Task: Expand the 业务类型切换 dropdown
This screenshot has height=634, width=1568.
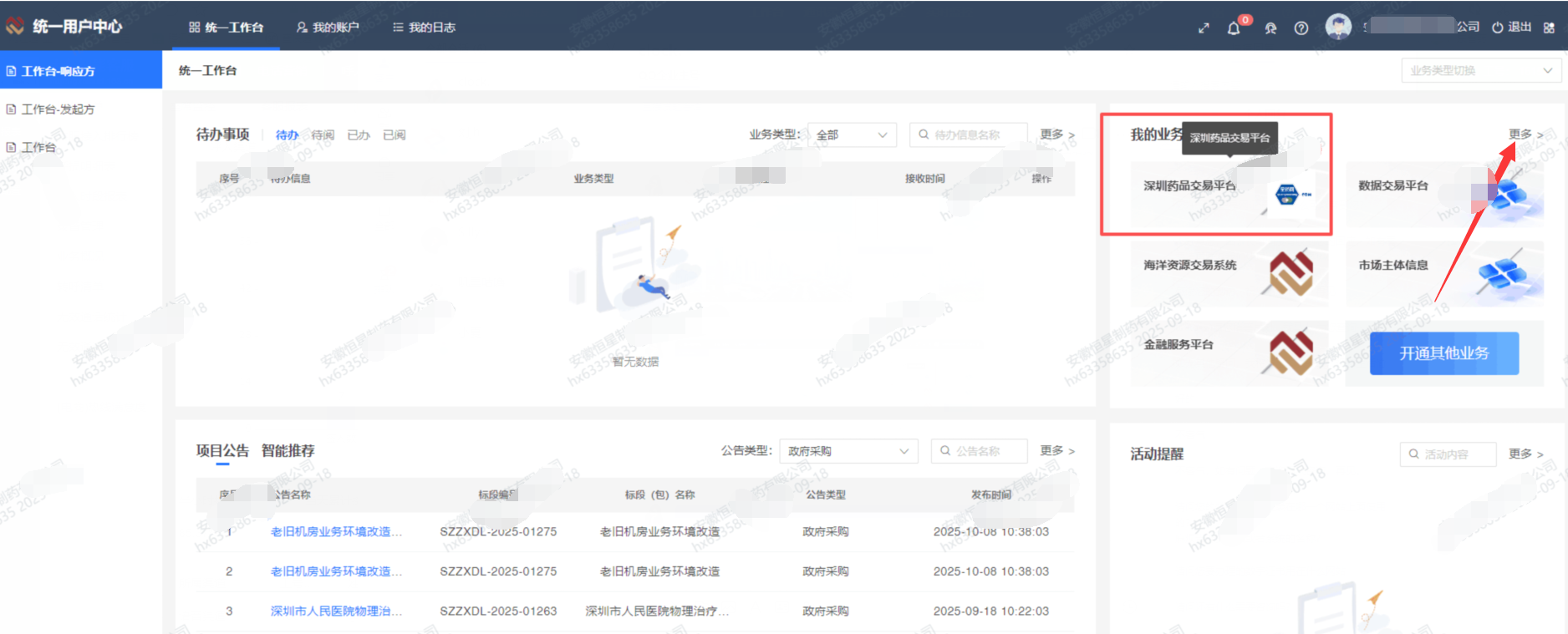Action: [1480, 71]
